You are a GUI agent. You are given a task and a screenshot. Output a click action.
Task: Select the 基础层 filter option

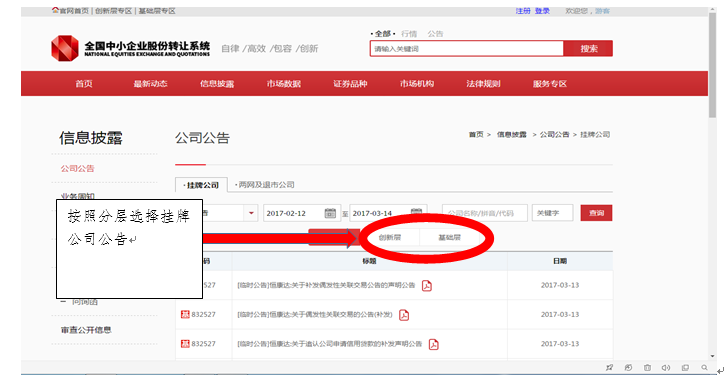click(x=449, y=237)
